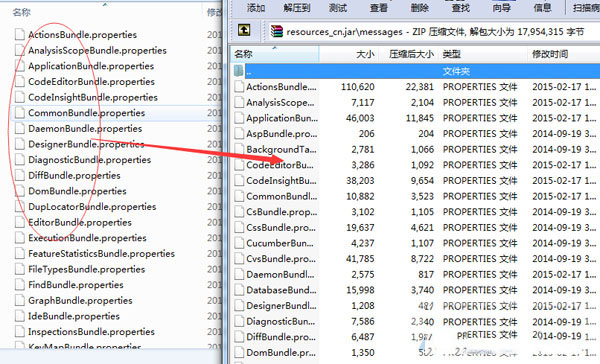Select DiagnosticBun row in the archive
600x364 pixels.
click(416, 322)
